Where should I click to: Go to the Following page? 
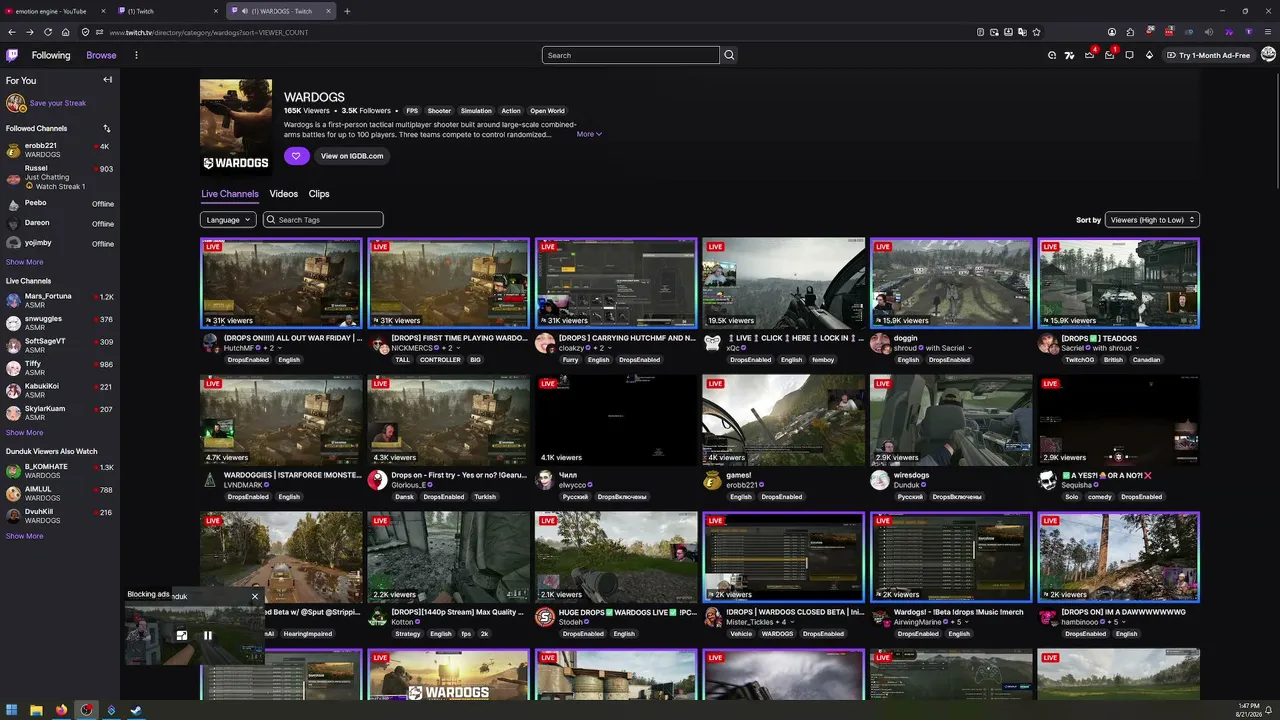(51, 55)
